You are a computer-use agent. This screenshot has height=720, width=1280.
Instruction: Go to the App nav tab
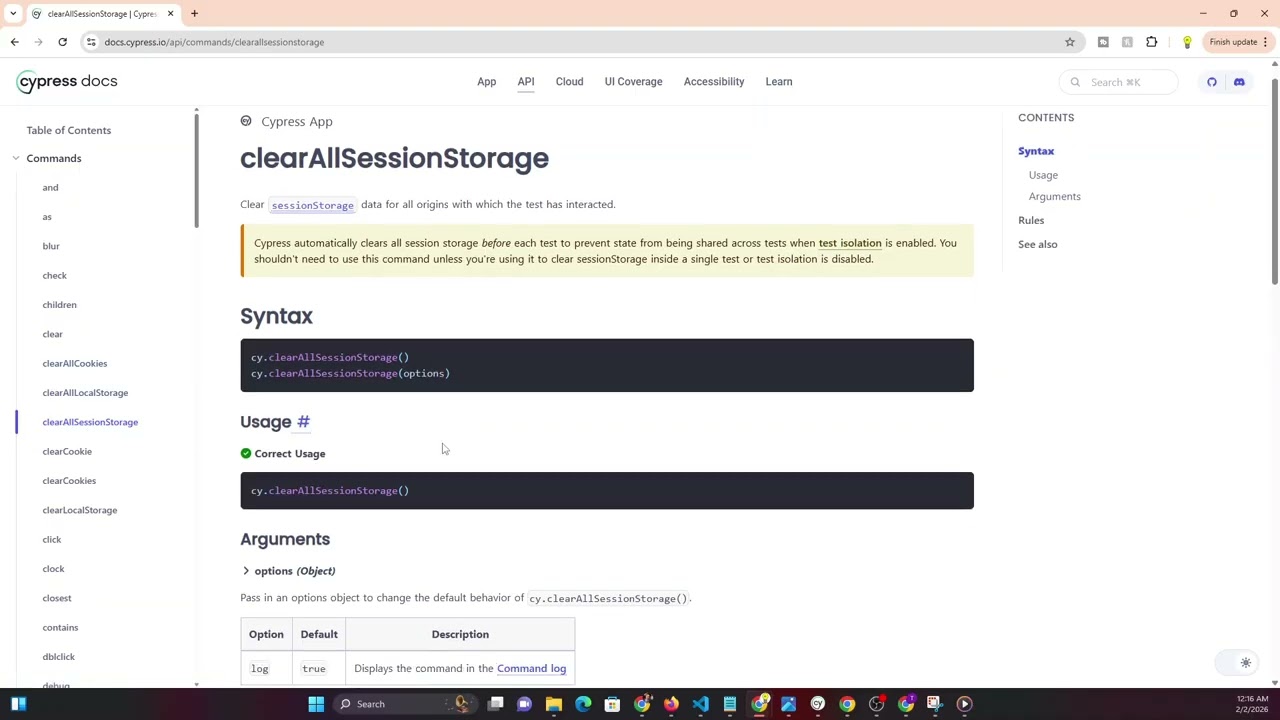click(486, 82)
